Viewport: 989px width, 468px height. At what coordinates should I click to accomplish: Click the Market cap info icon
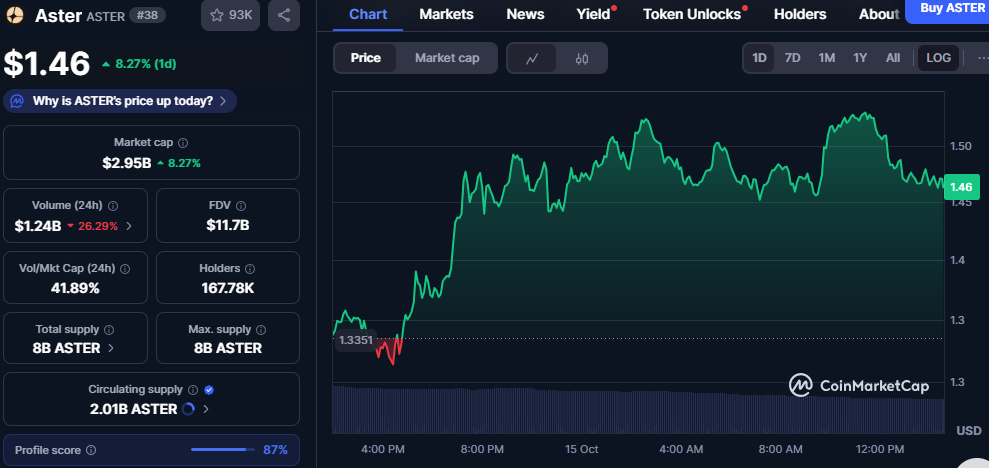click(x=183, y=143)
